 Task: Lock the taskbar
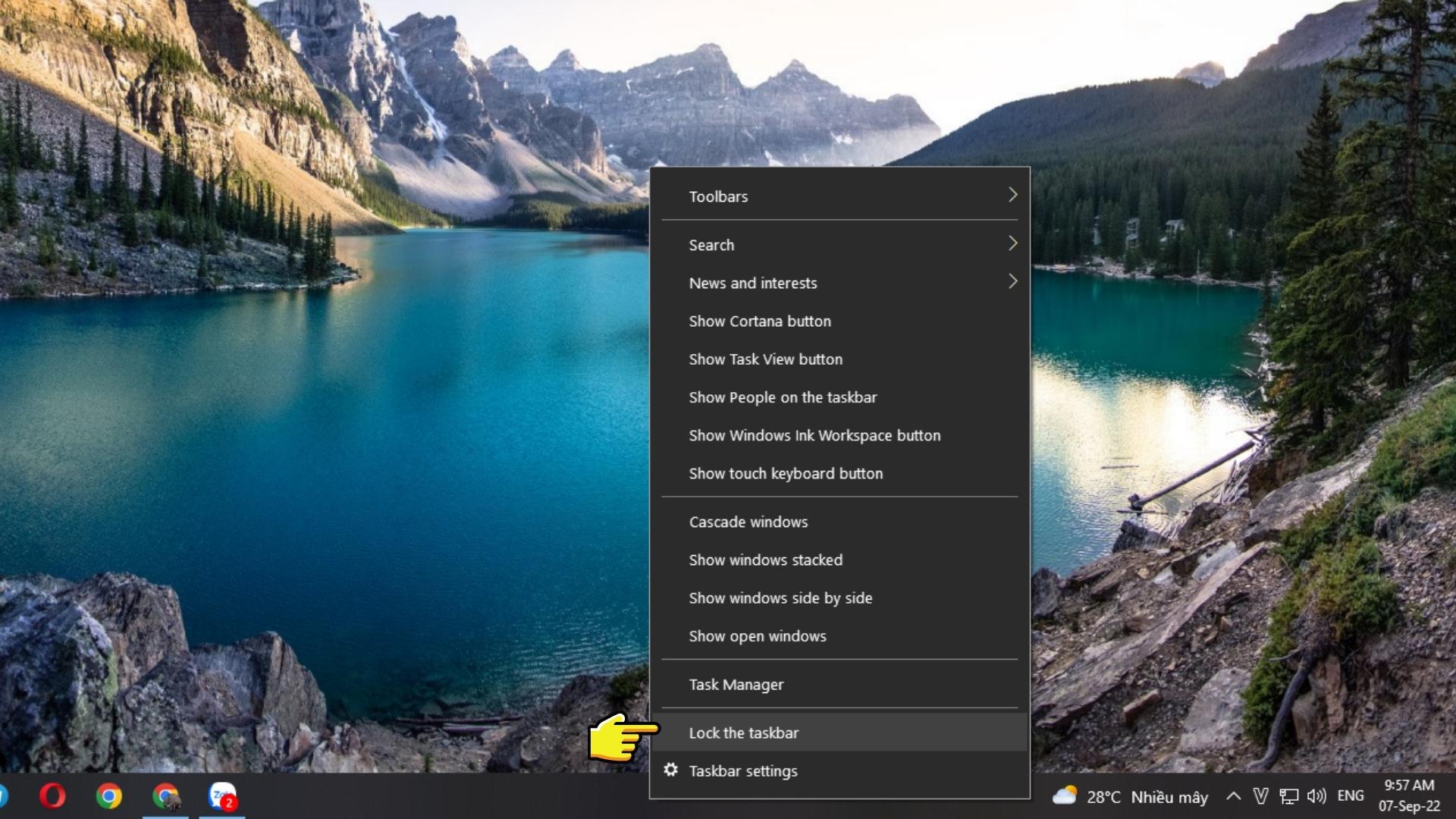(x=743, y=733)
